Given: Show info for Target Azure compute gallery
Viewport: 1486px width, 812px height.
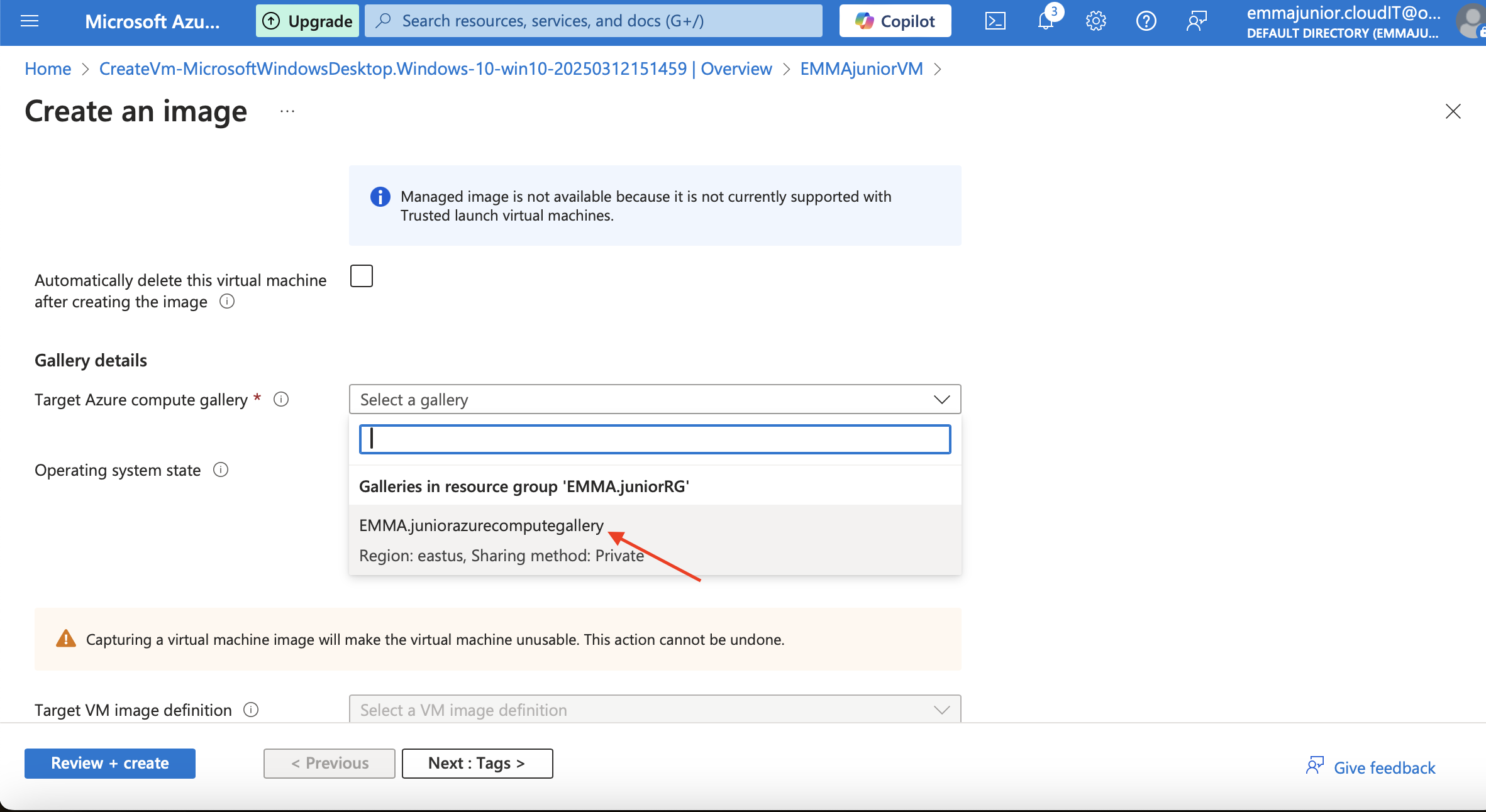Looking at the screenshot, I should (x=281, y=399).
